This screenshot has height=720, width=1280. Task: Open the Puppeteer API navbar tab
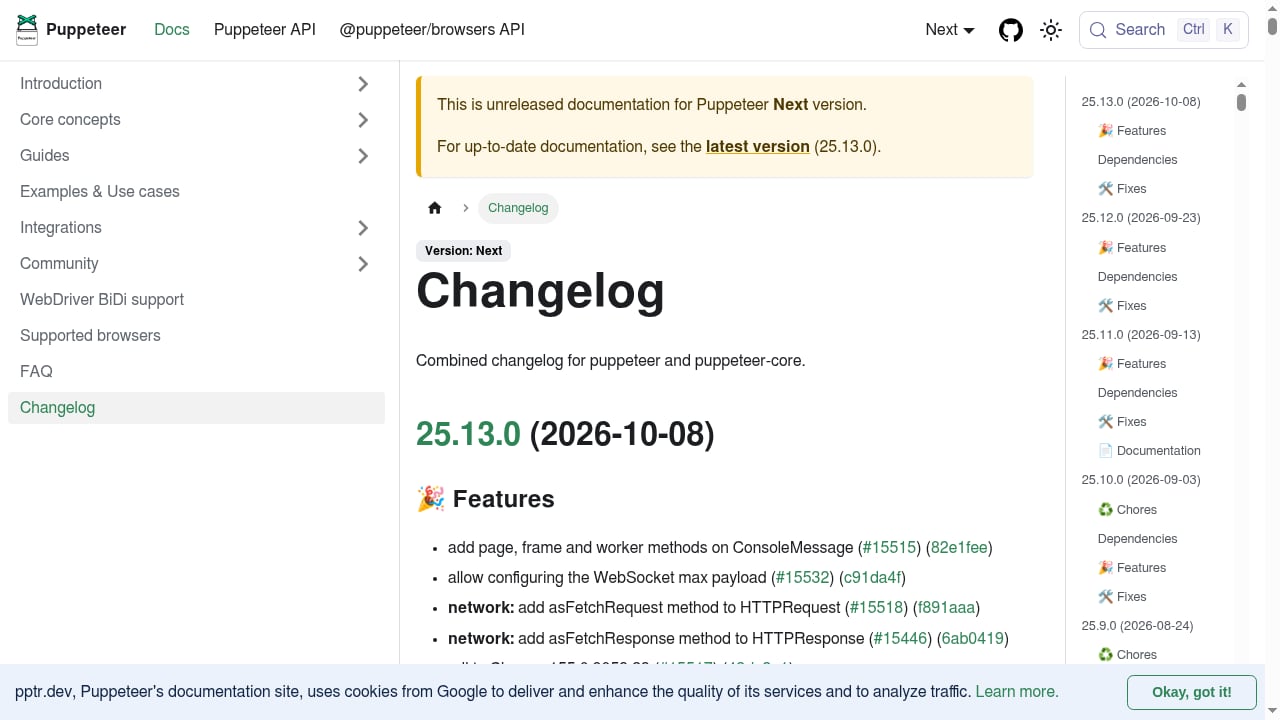(265, 30)
